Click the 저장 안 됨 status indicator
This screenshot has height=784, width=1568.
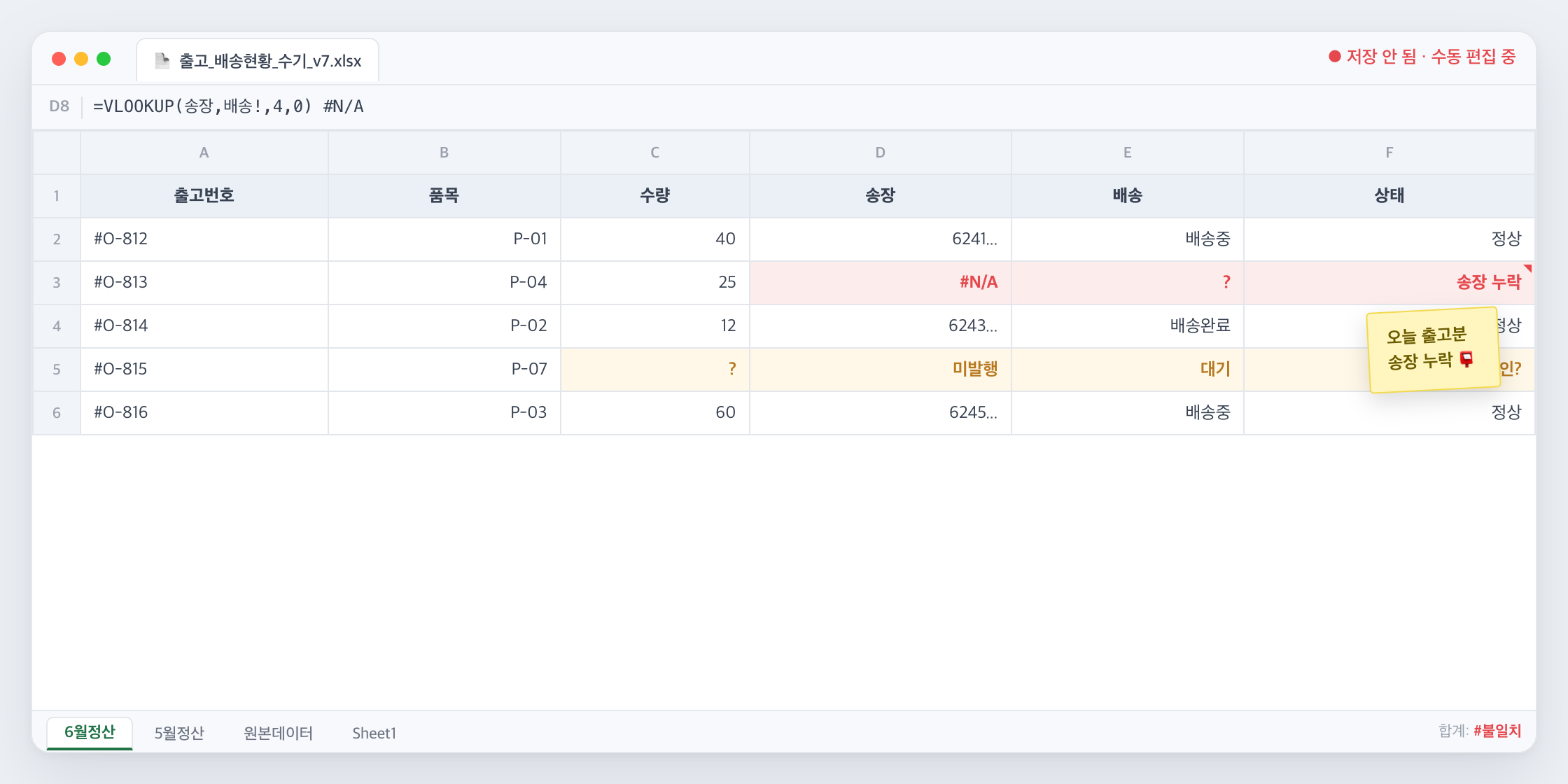(1422, 57)
